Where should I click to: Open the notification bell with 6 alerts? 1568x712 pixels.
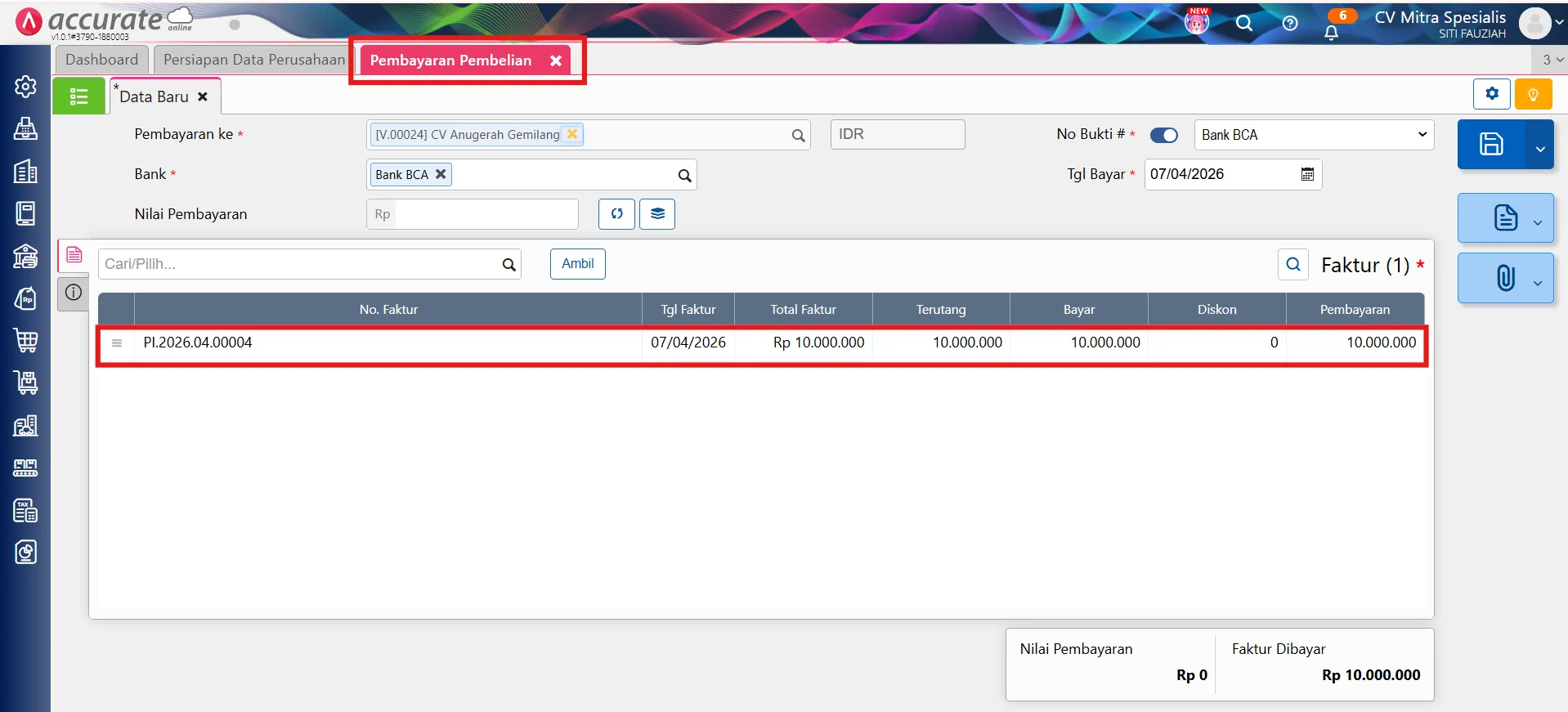1332,32
